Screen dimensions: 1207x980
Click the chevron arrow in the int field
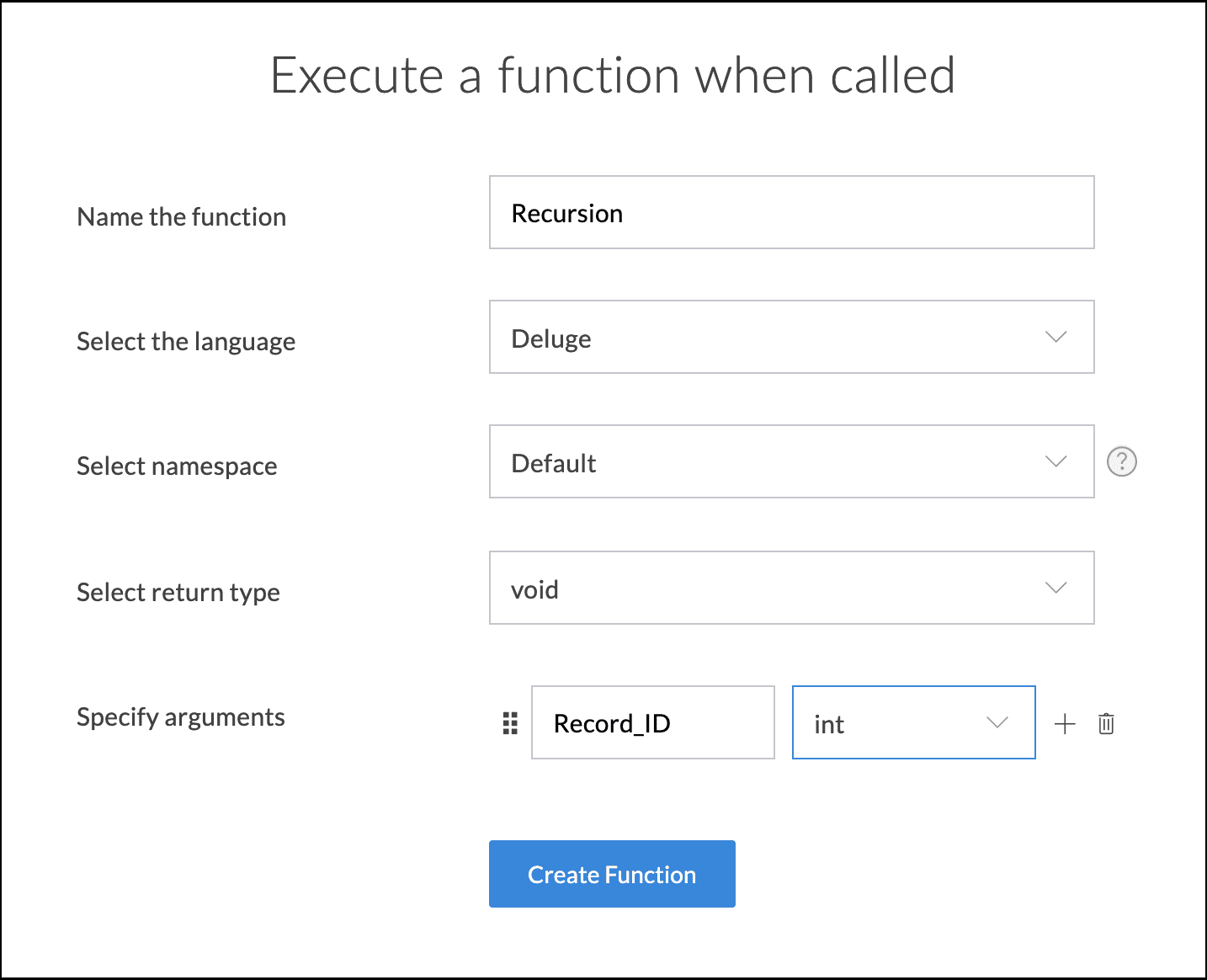[997, 722]
